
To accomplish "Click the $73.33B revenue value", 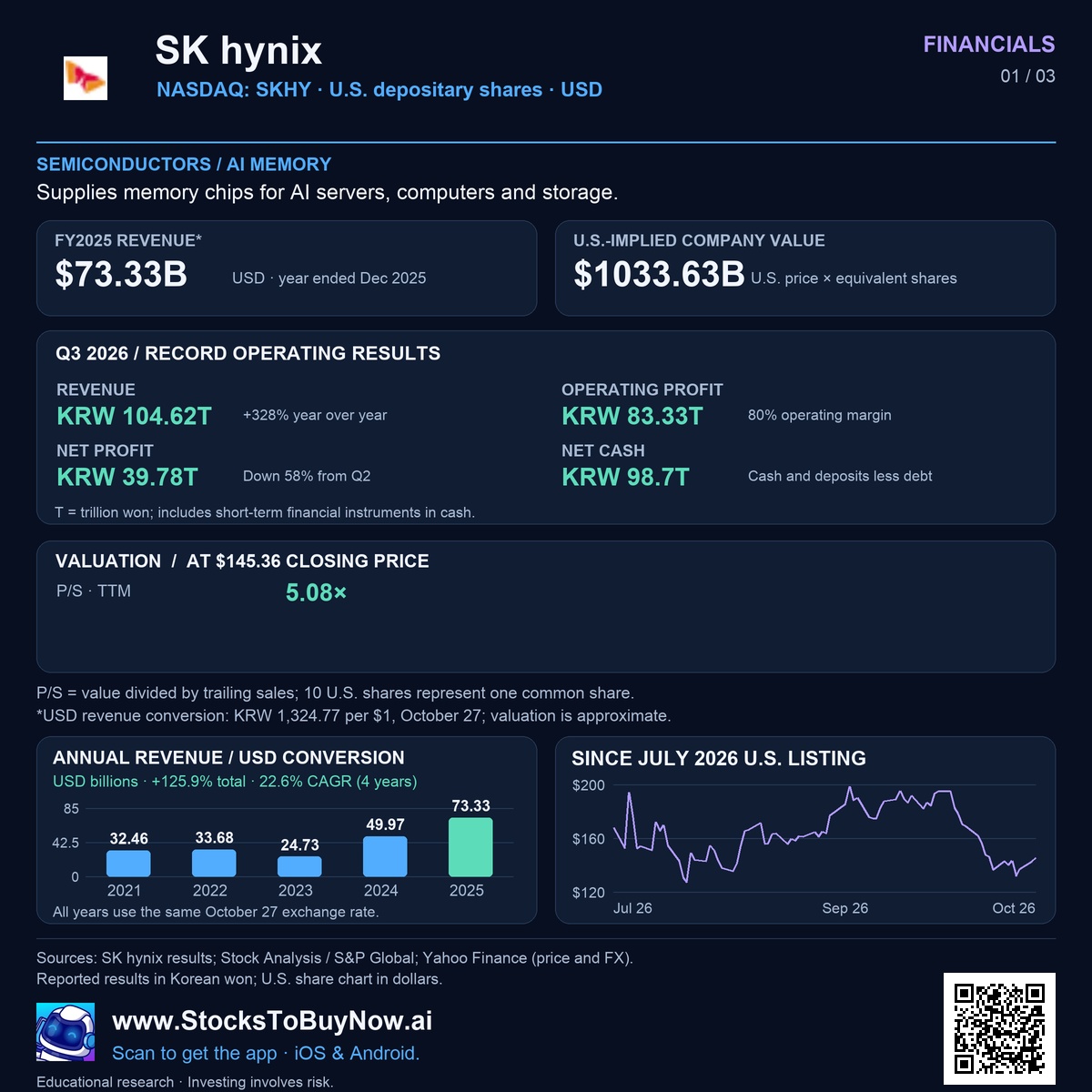I will click(x=121, y=274).
